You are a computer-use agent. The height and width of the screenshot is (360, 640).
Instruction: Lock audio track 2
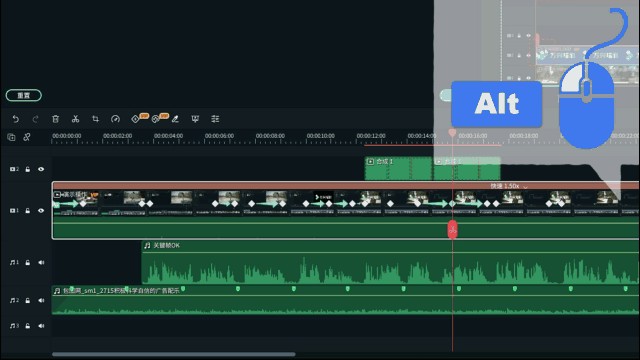click(28, 300)
